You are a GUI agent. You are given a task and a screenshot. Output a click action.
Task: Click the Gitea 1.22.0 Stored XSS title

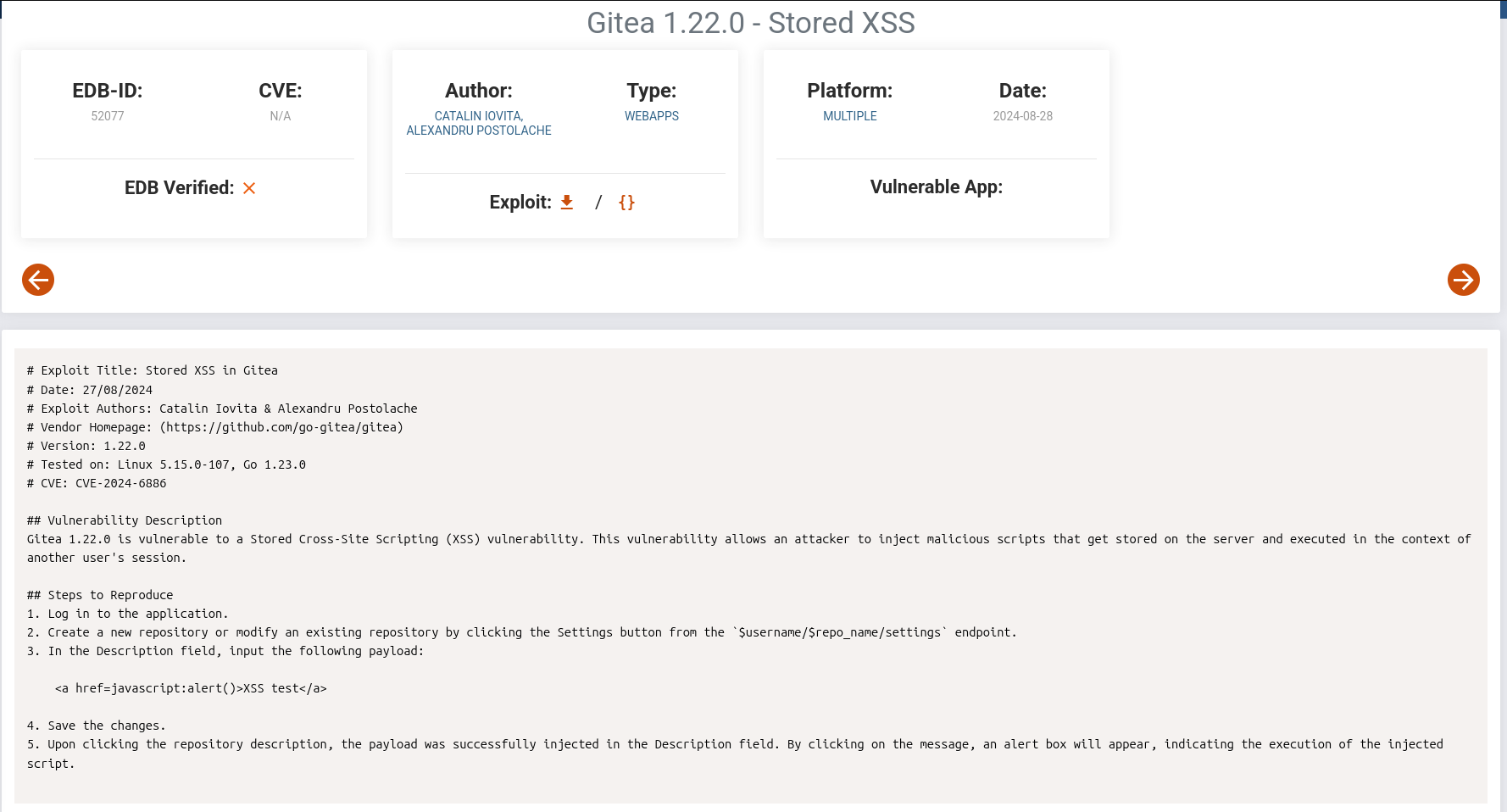(x=750, y=23)
